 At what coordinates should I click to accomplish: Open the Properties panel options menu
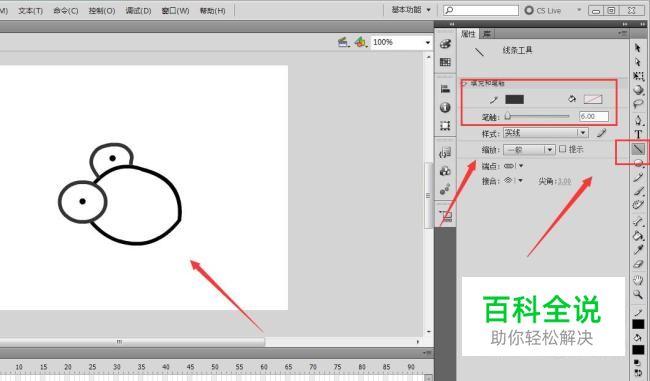pyautogui.click(x=623, y=33)
